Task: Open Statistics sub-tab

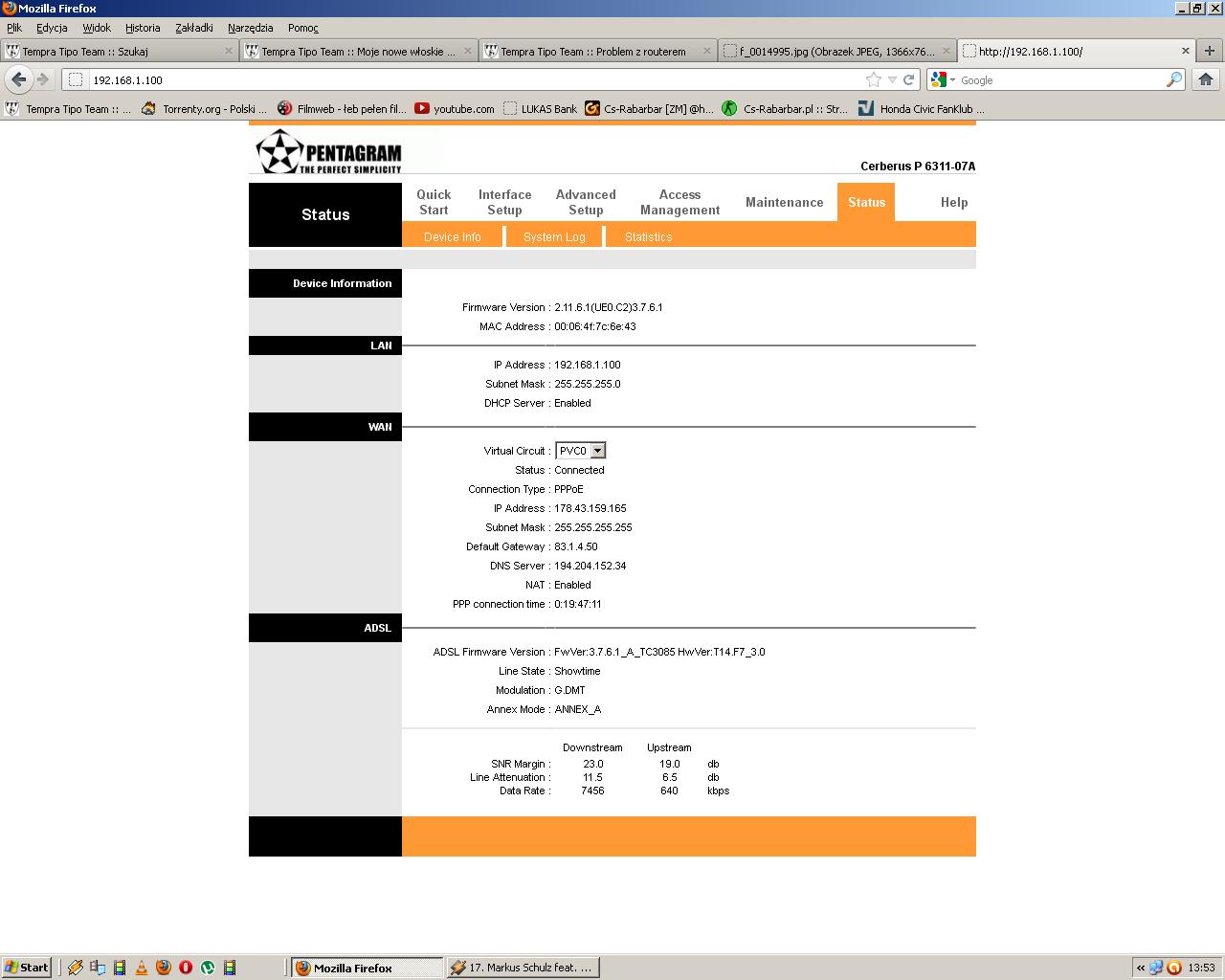Action: pyautogui.click(x=649, y=236)
